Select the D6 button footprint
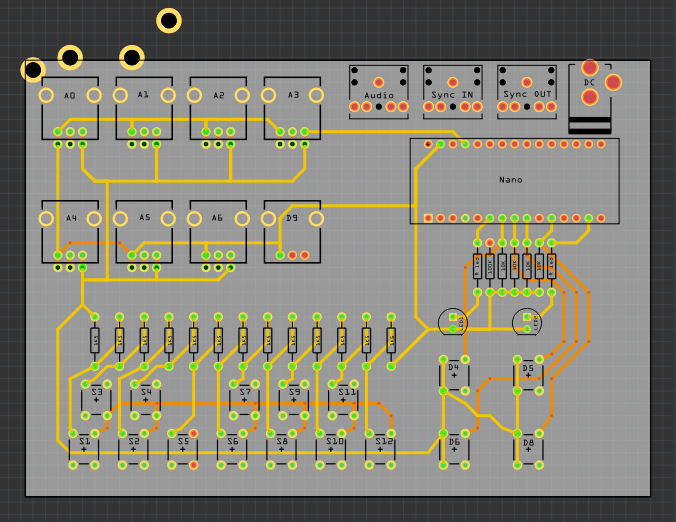 coord(454,447)
